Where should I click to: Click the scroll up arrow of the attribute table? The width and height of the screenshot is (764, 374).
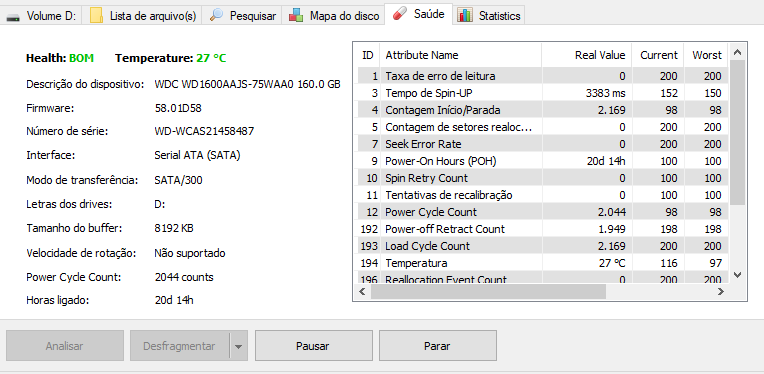pyautogui.click(x=737, y=52)
